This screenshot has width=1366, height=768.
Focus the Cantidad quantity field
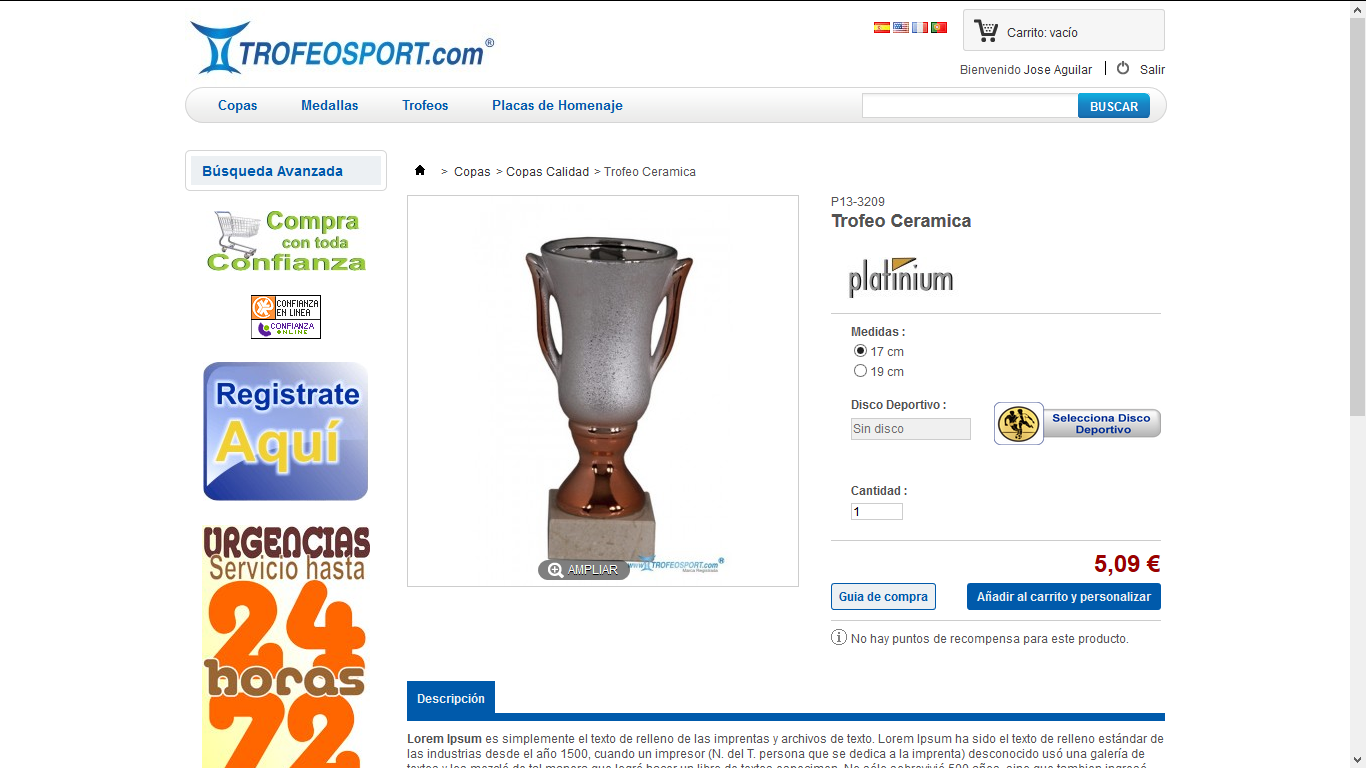(877, 511)
